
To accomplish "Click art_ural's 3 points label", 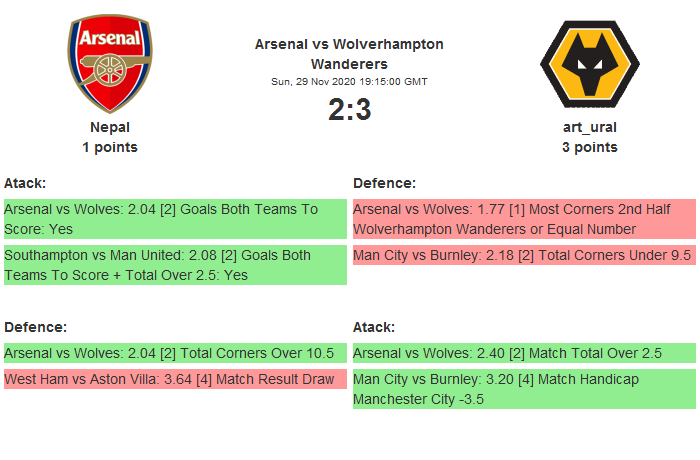I will [589, 147].
